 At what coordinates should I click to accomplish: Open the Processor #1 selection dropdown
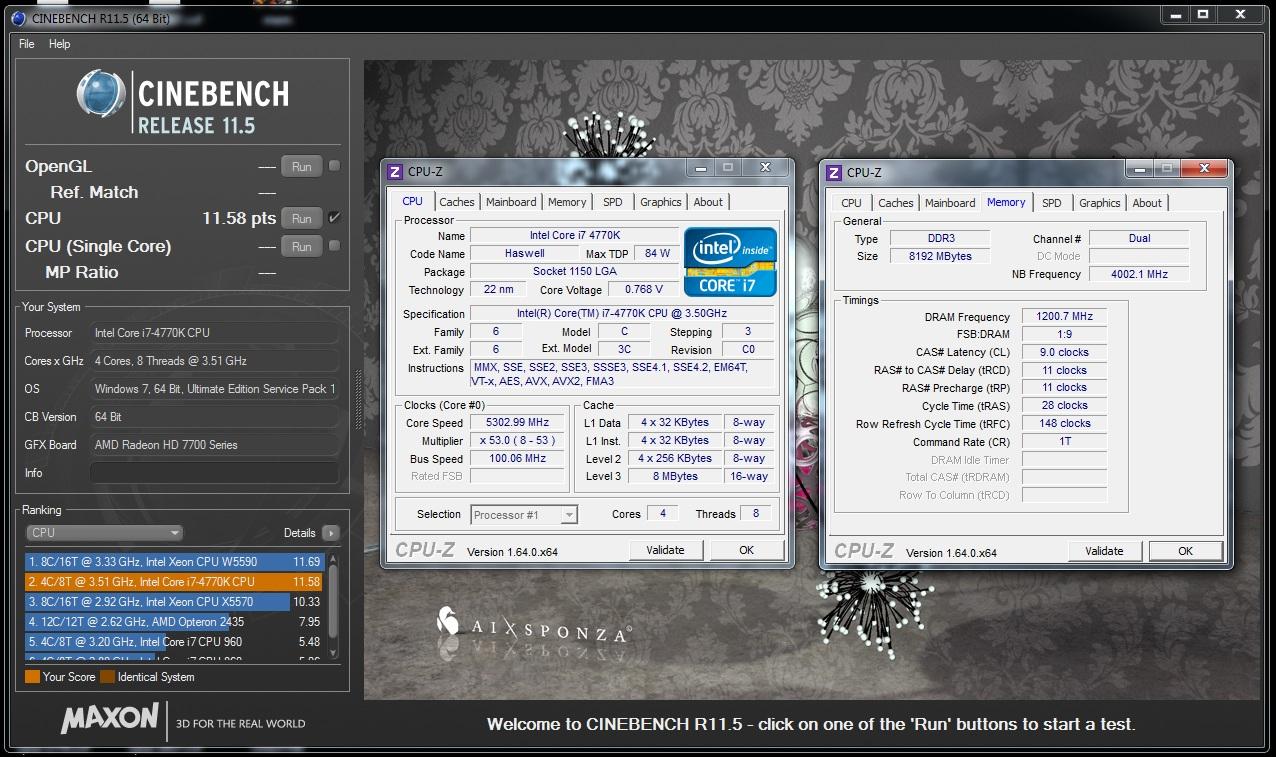click(524, 515)
